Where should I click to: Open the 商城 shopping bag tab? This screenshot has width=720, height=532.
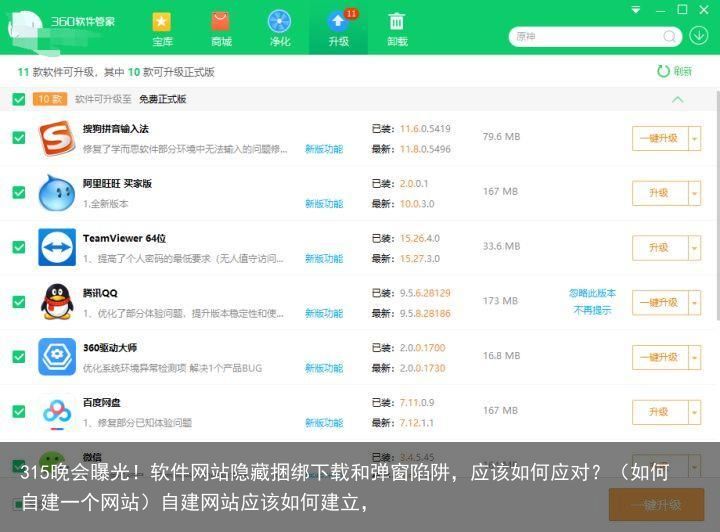coord(221,29)
